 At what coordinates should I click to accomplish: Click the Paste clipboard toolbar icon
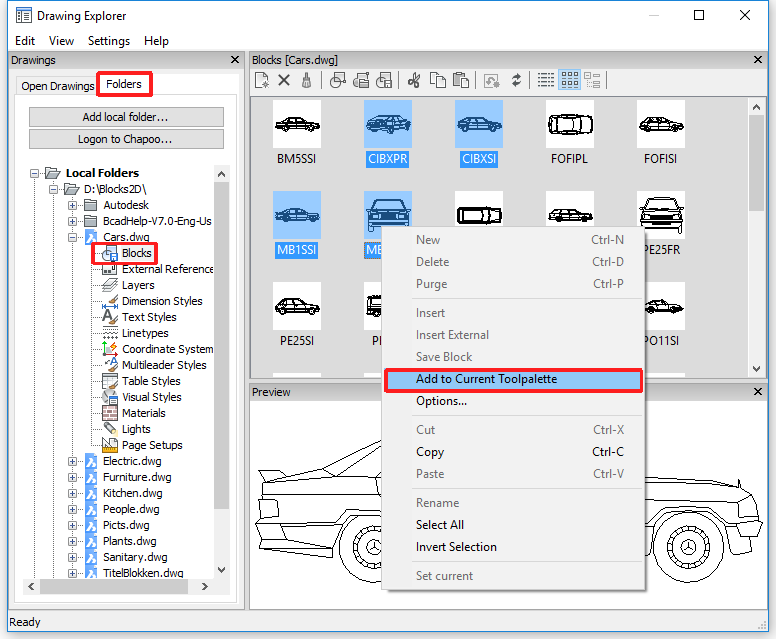tap(460, 81)
